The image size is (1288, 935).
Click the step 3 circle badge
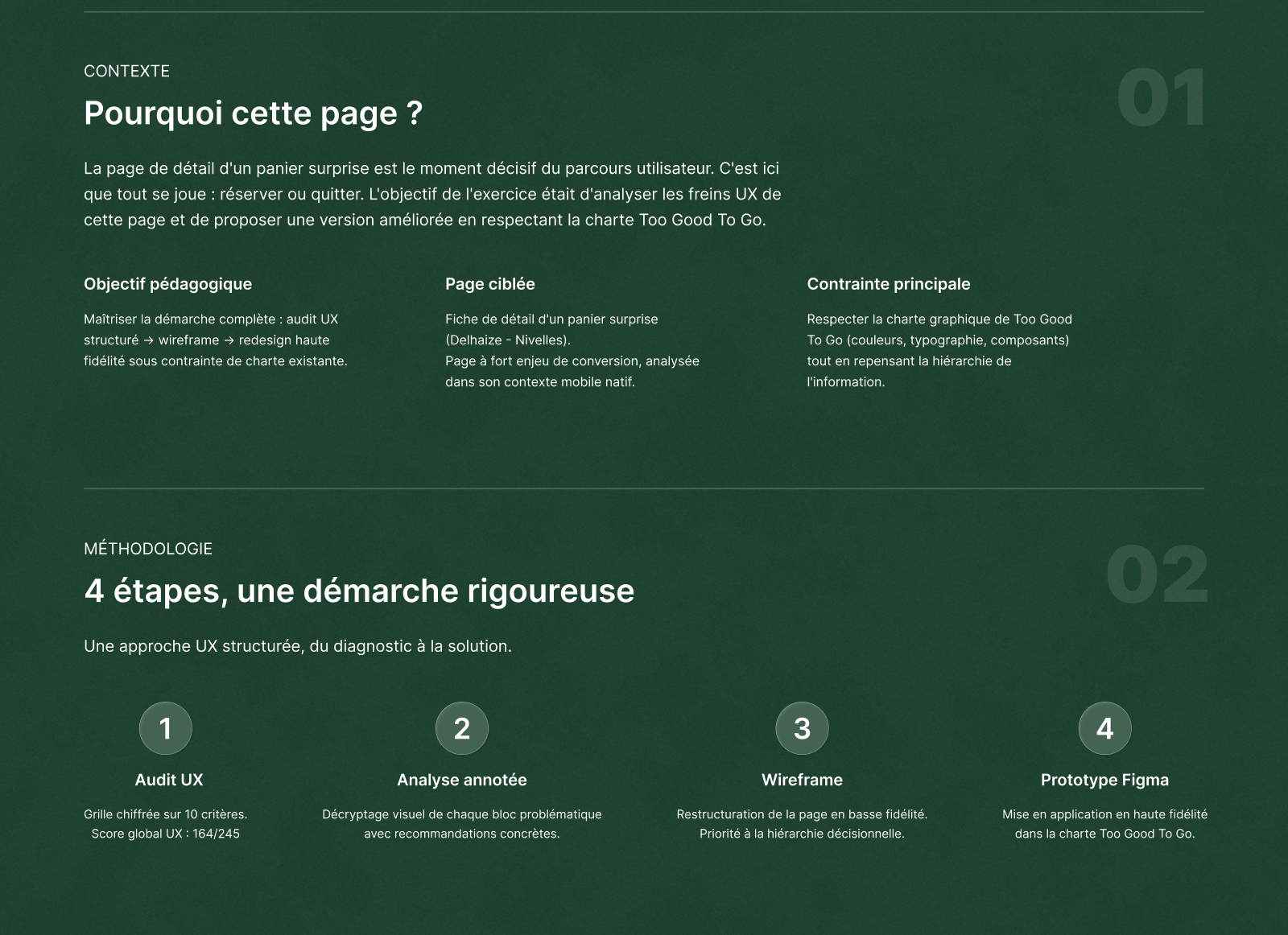click(802, 728)
